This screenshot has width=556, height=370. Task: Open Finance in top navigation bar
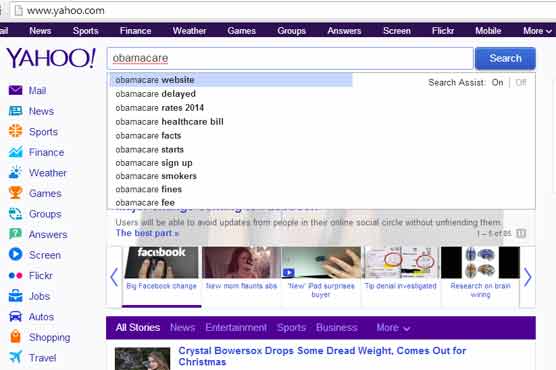[135, 31]
